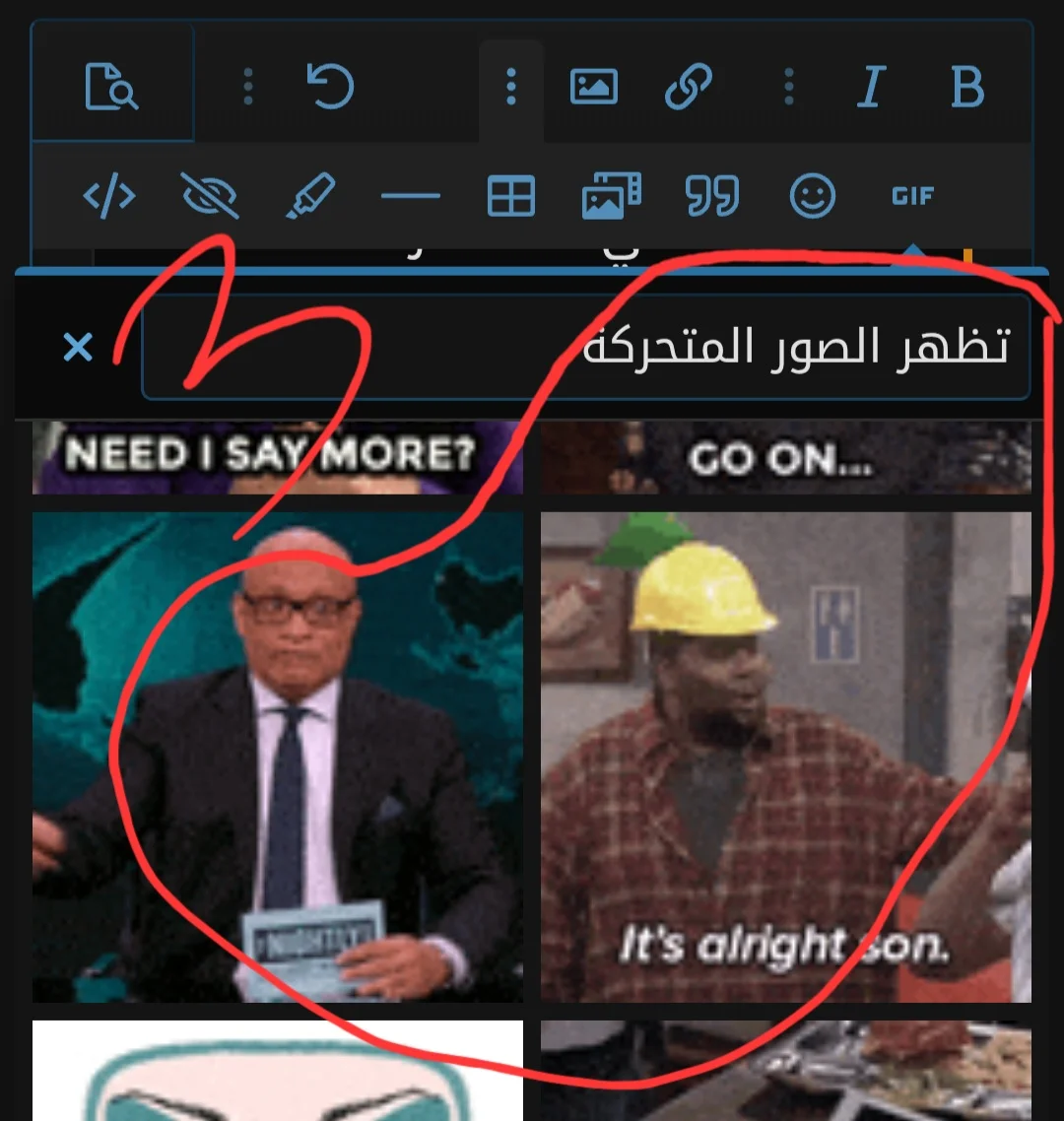Open the media gallery icon
Screen dimensions: 1064x1121
[x=612, y=195]
